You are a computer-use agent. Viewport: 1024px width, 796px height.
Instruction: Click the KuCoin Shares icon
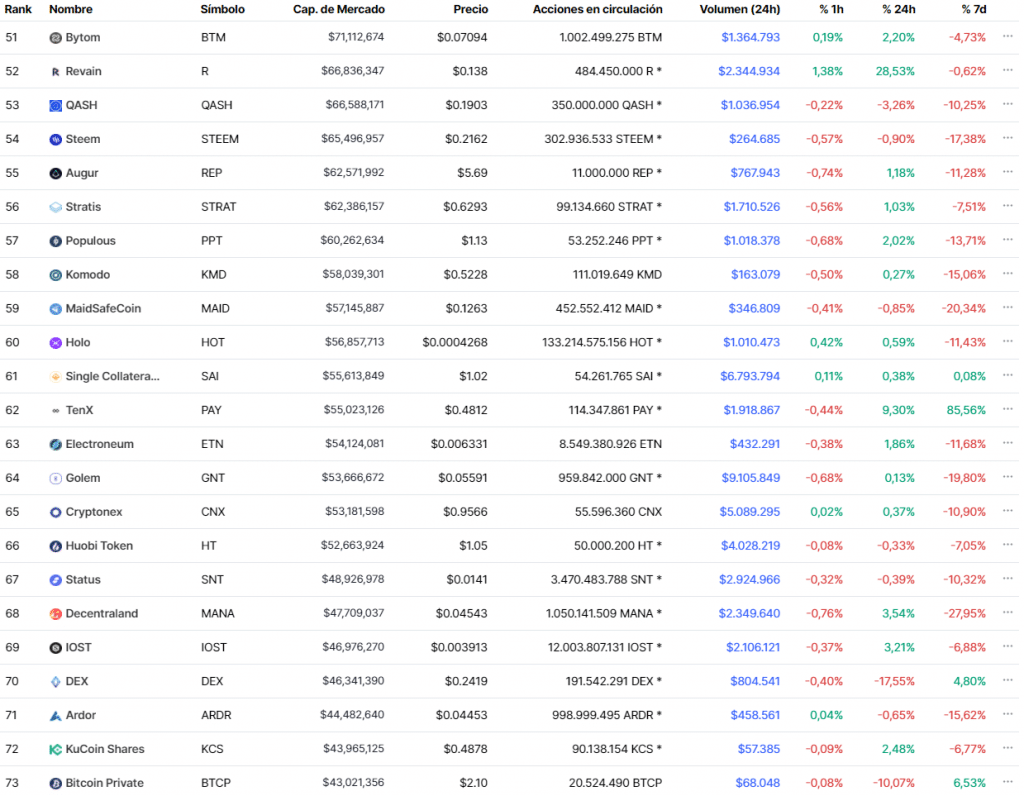pyautogui.click(x=56, y=750)
